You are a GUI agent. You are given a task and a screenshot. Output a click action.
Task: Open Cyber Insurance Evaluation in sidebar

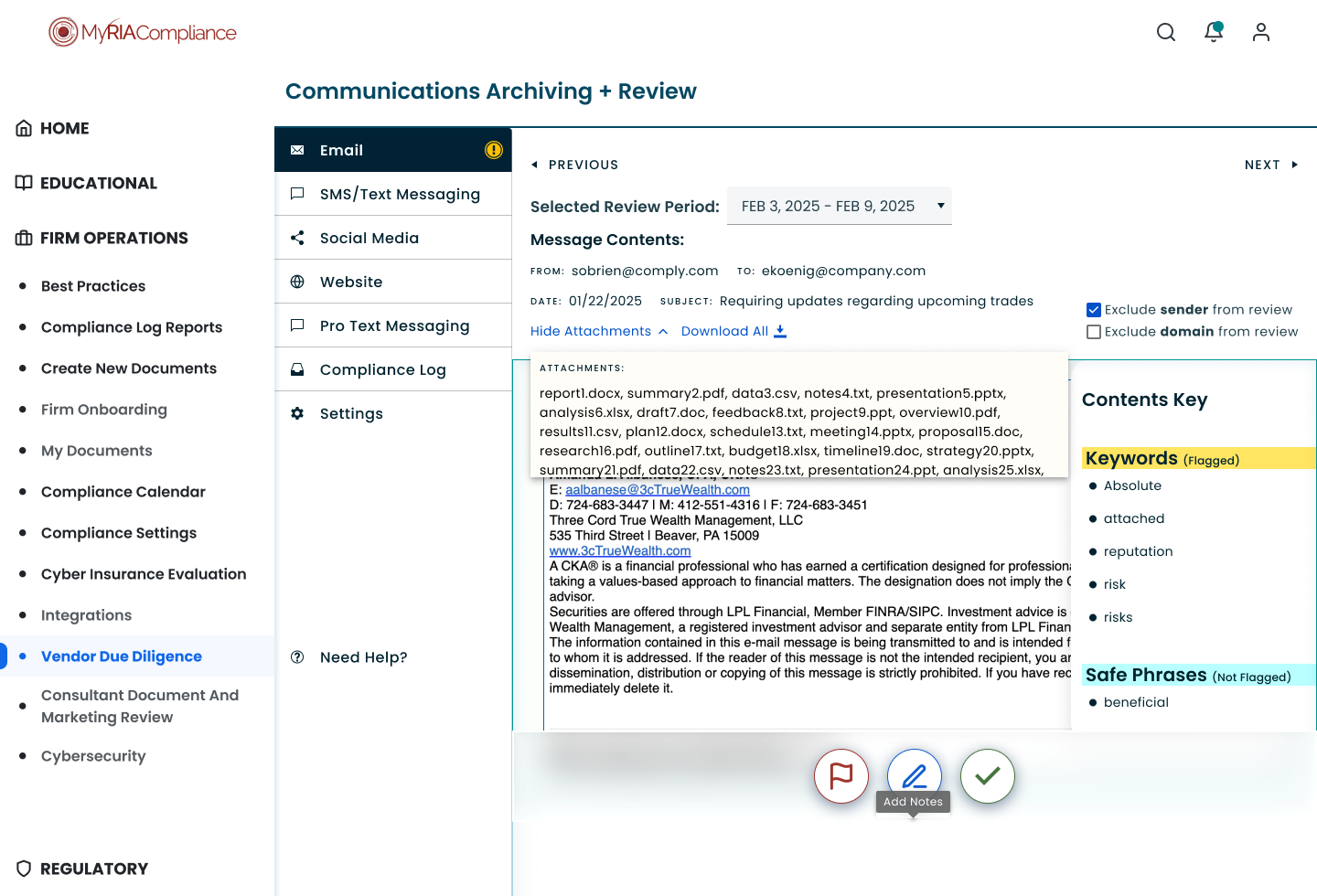144,574
